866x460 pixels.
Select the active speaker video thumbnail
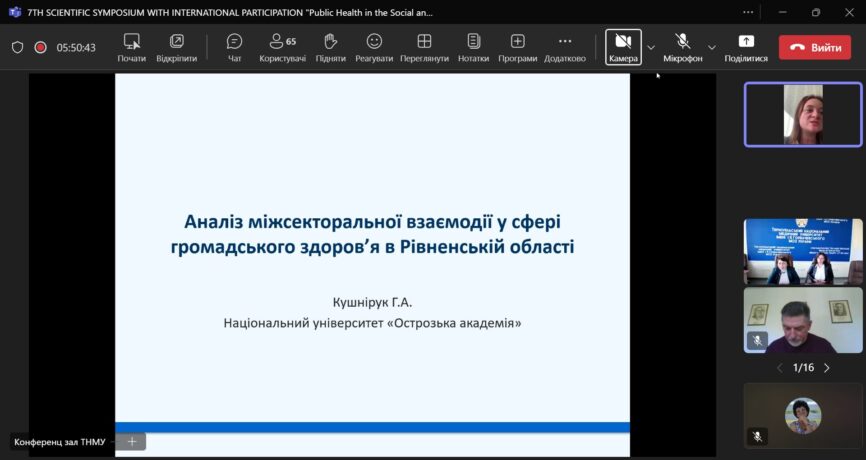(802, 114)
